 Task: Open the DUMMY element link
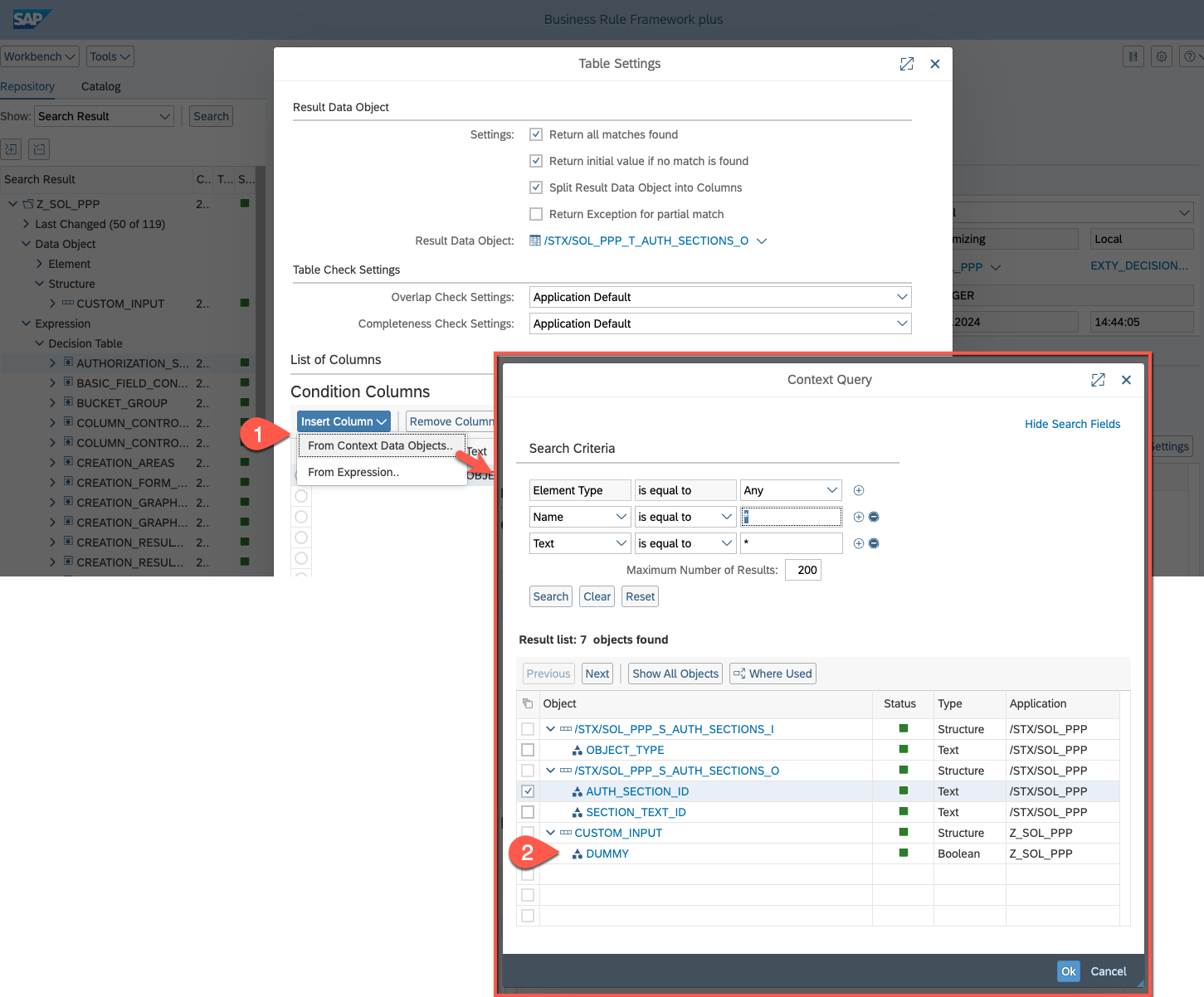click(x=607, y=854)
